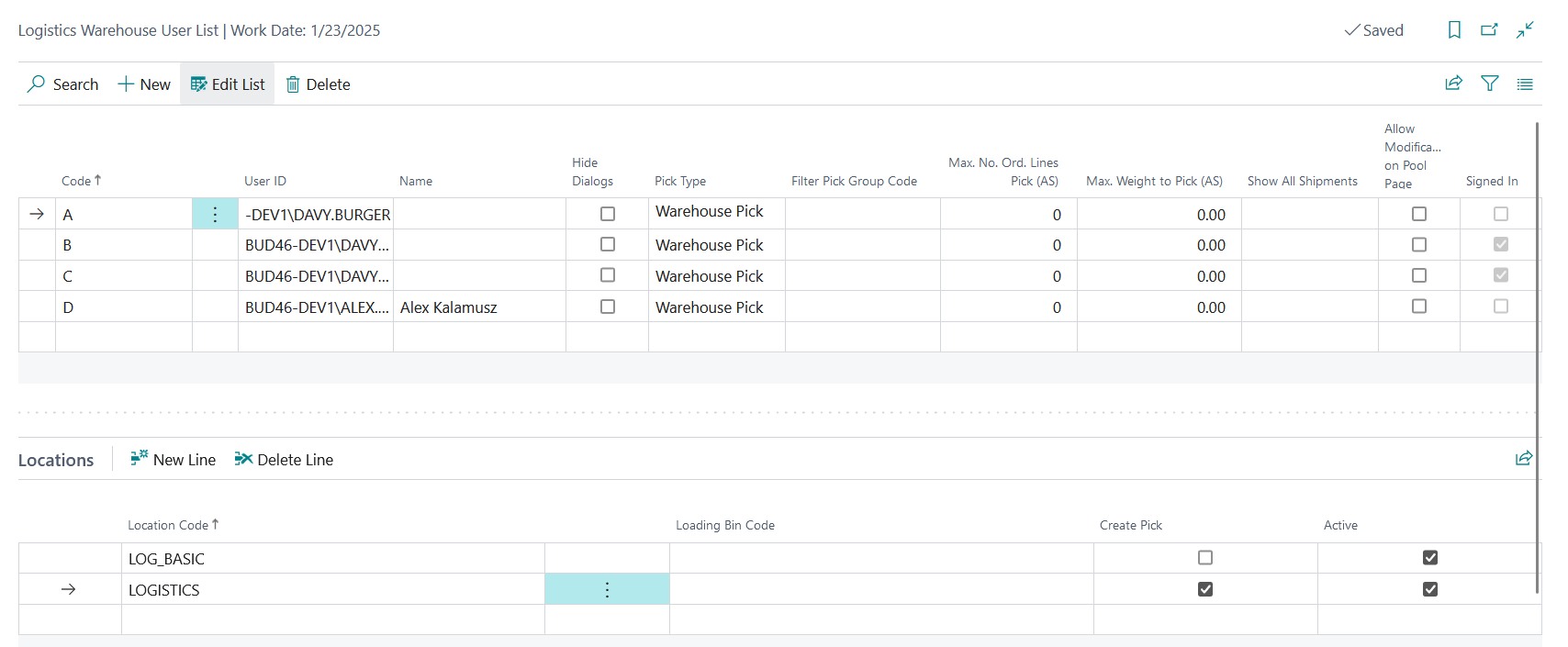Toggle the list view layout icon
The height and width of the screenshot is (647, 1568).
pos(1525,84)
